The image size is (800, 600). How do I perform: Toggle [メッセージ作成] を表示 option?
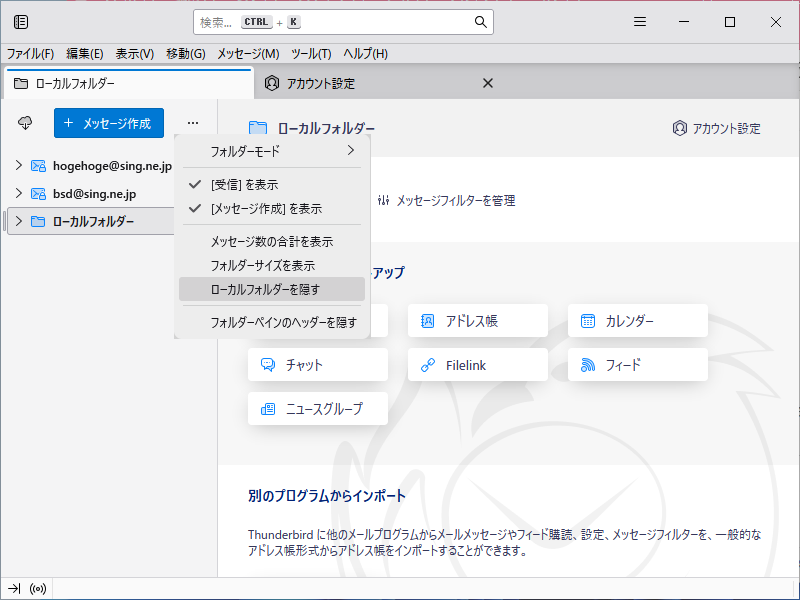click(271, 209)
